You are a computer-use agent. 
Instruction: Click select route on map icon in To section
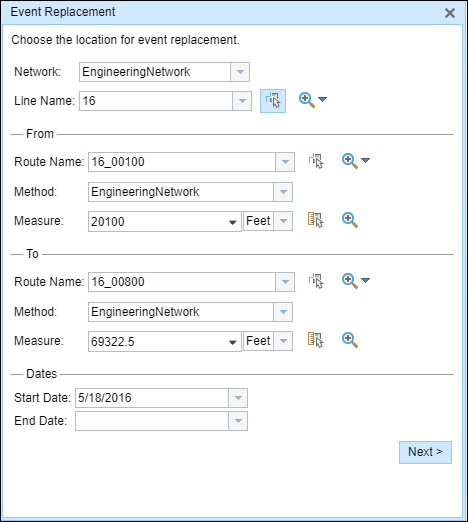click(316, 281)
